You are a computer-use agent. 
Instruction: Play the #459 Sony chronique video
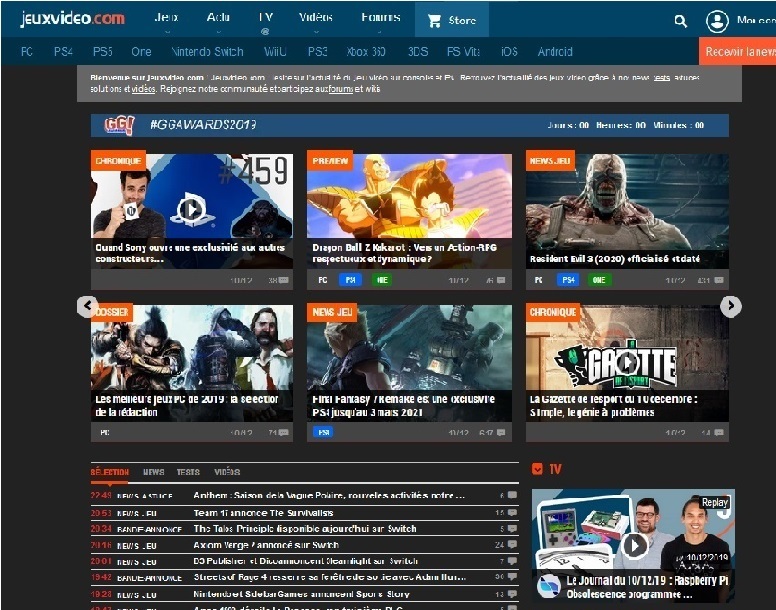pyautogui.click(x=191, y=209)
